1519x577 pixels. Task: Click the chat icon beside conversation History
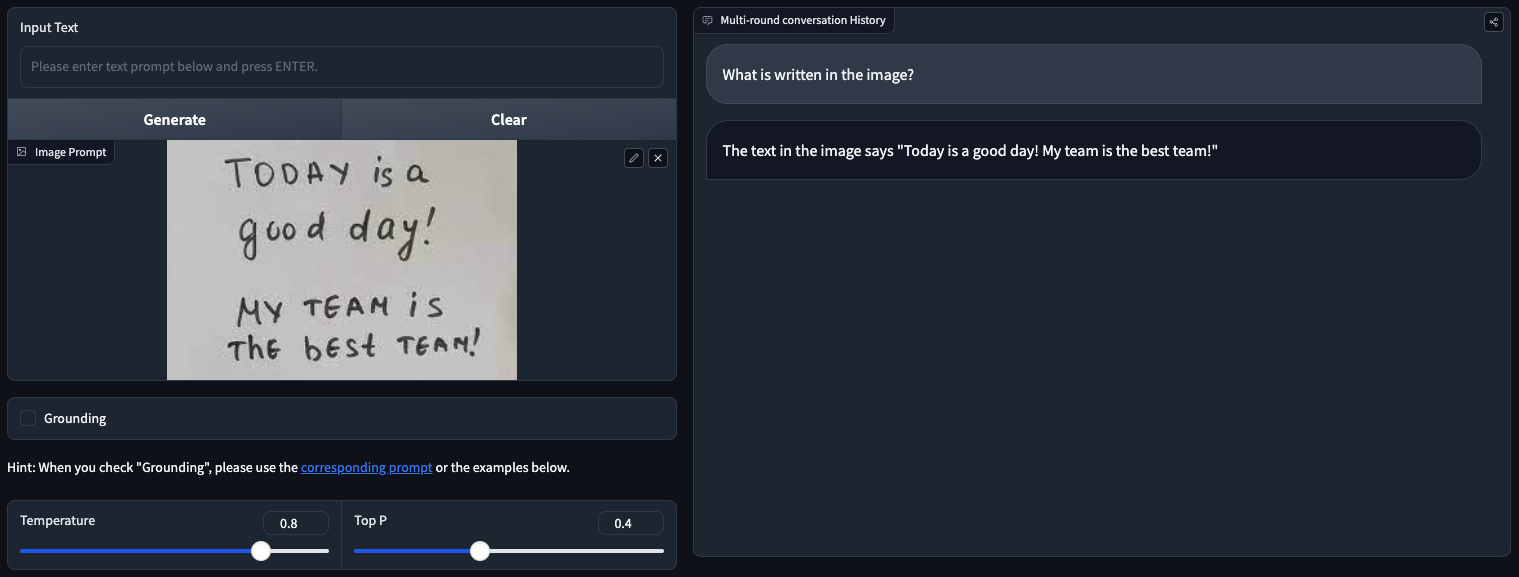coord(707,20)
